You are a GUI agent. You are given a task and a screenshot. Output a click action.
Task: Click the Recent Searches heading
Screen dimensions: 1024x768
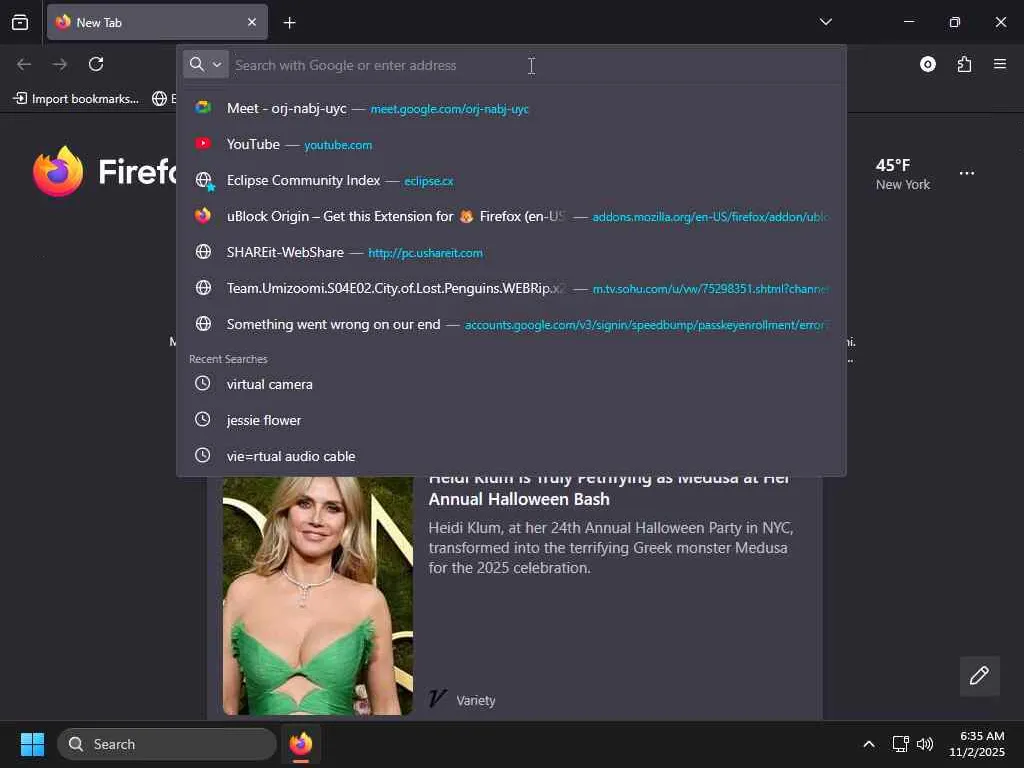click(228, 359)
